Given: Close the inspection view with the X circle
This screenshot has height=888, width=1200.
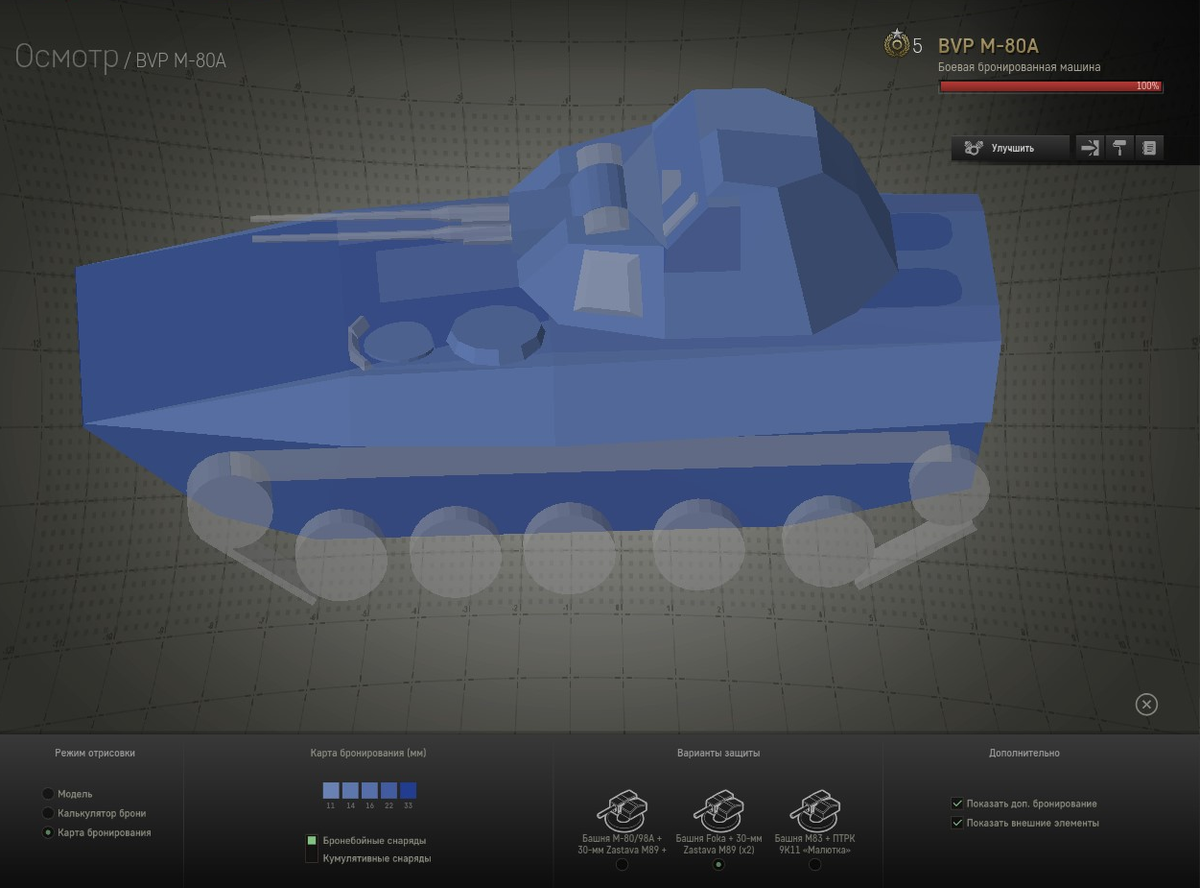Looking at the screenshot, I should pos(1147,704).
